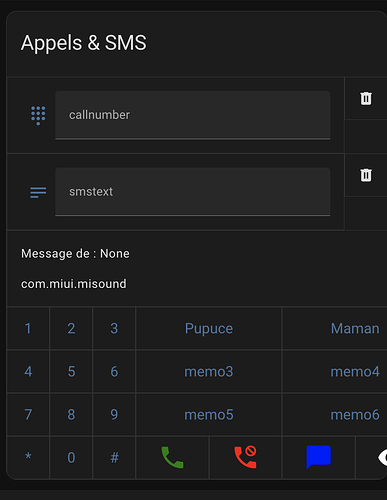Toggle the eye visibility icon

click(x=383, y=457)
